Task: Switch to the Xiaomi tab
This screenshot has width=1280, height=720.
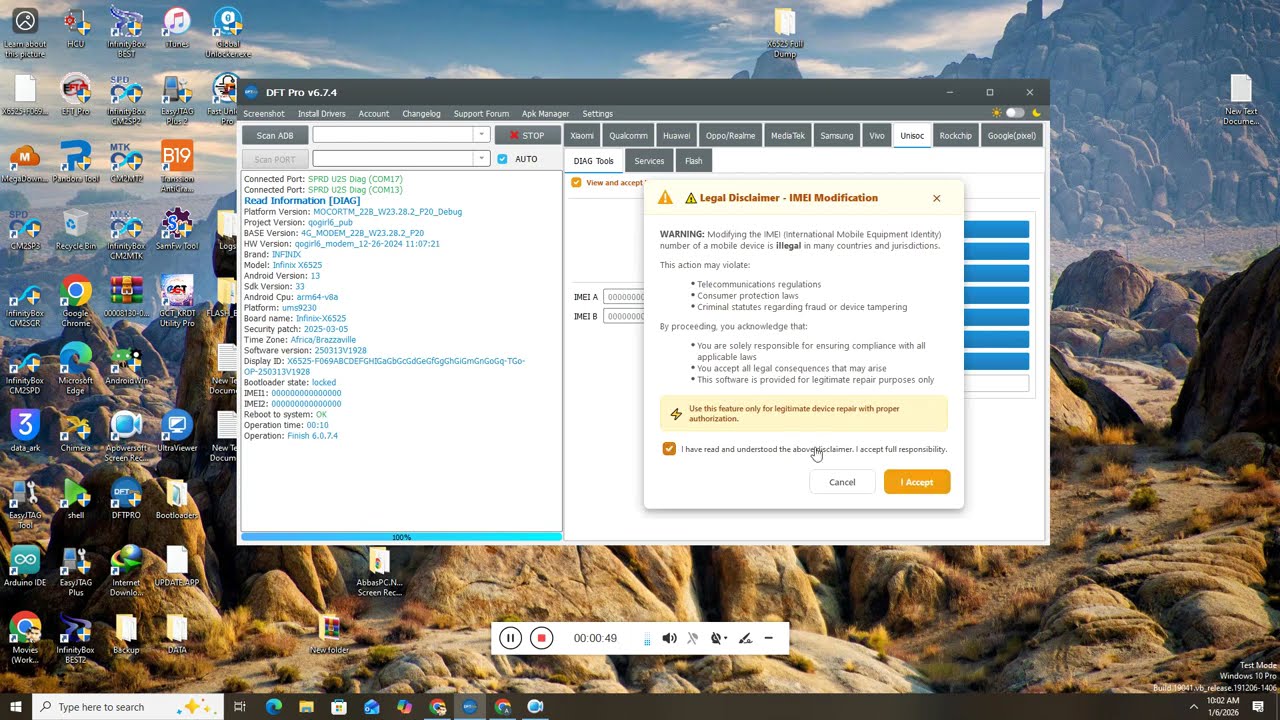Action: pos(582,136)
